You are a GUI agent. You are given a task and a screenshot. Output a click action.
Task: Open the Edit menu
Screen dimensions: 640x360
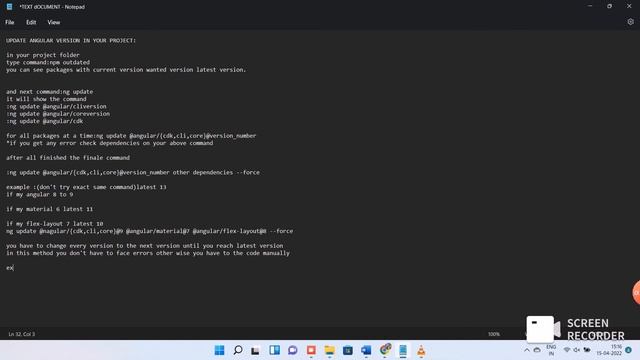[31, 22]
